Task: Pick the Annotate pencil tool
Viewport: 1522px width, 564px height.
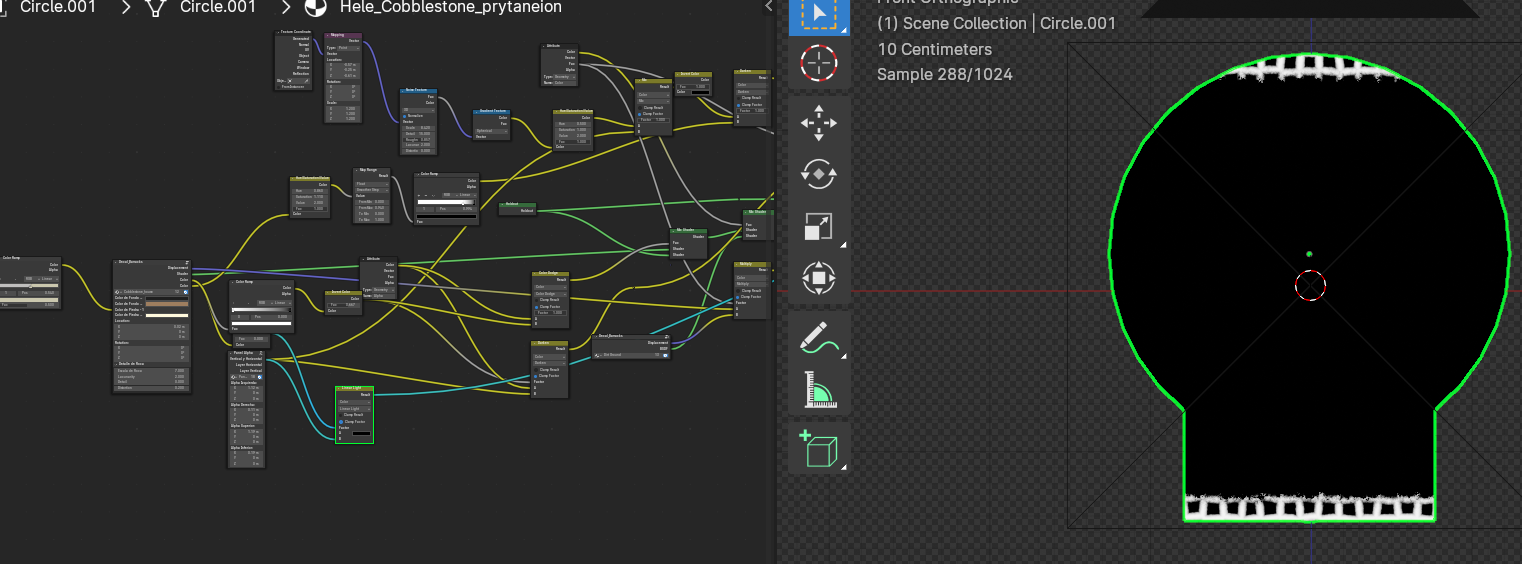Action: [x=818, y=338]
